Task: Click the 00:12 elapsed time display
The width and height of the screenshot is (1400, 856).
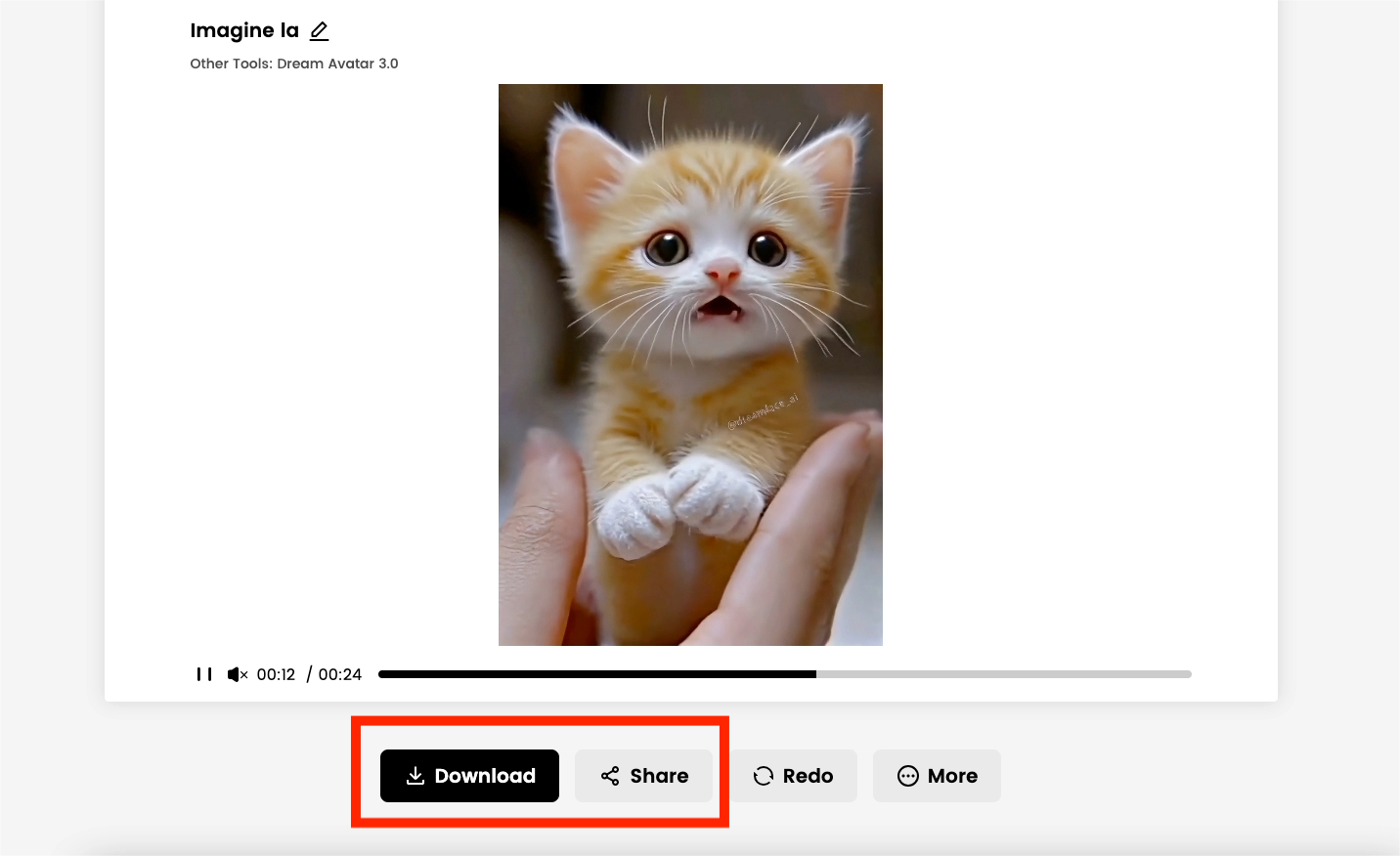Action: click(x=276, y=674)
